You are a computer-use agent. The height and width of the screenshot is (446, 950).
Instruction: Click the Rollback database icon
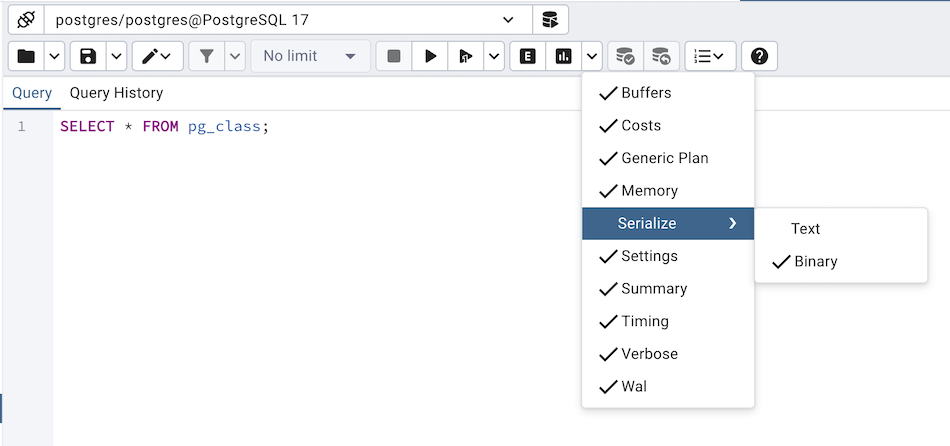coord(661,56)
